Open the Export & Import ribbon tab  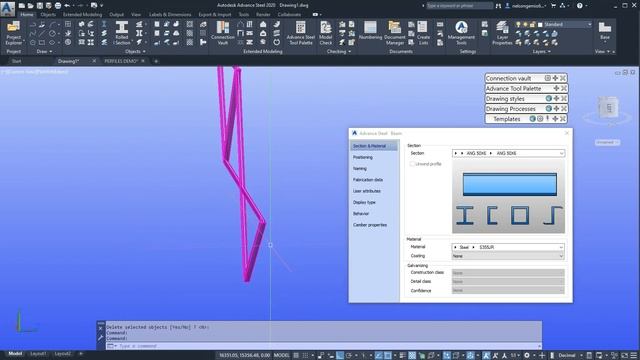coord(215,14)
